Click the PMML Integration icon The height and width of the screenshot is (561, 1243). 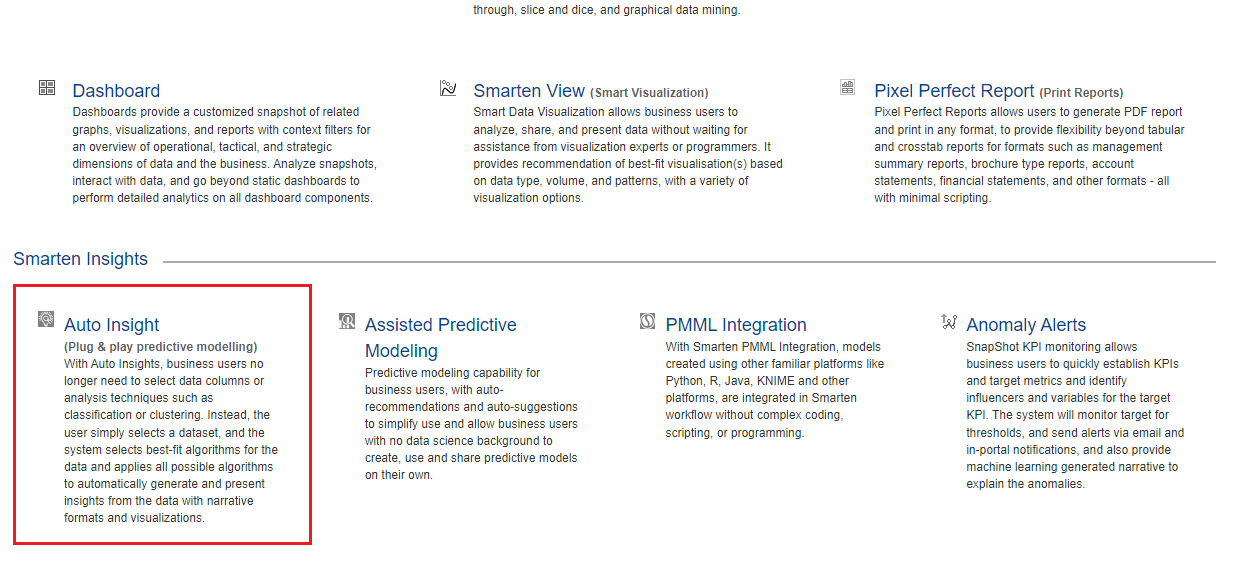tap(648, 321)
